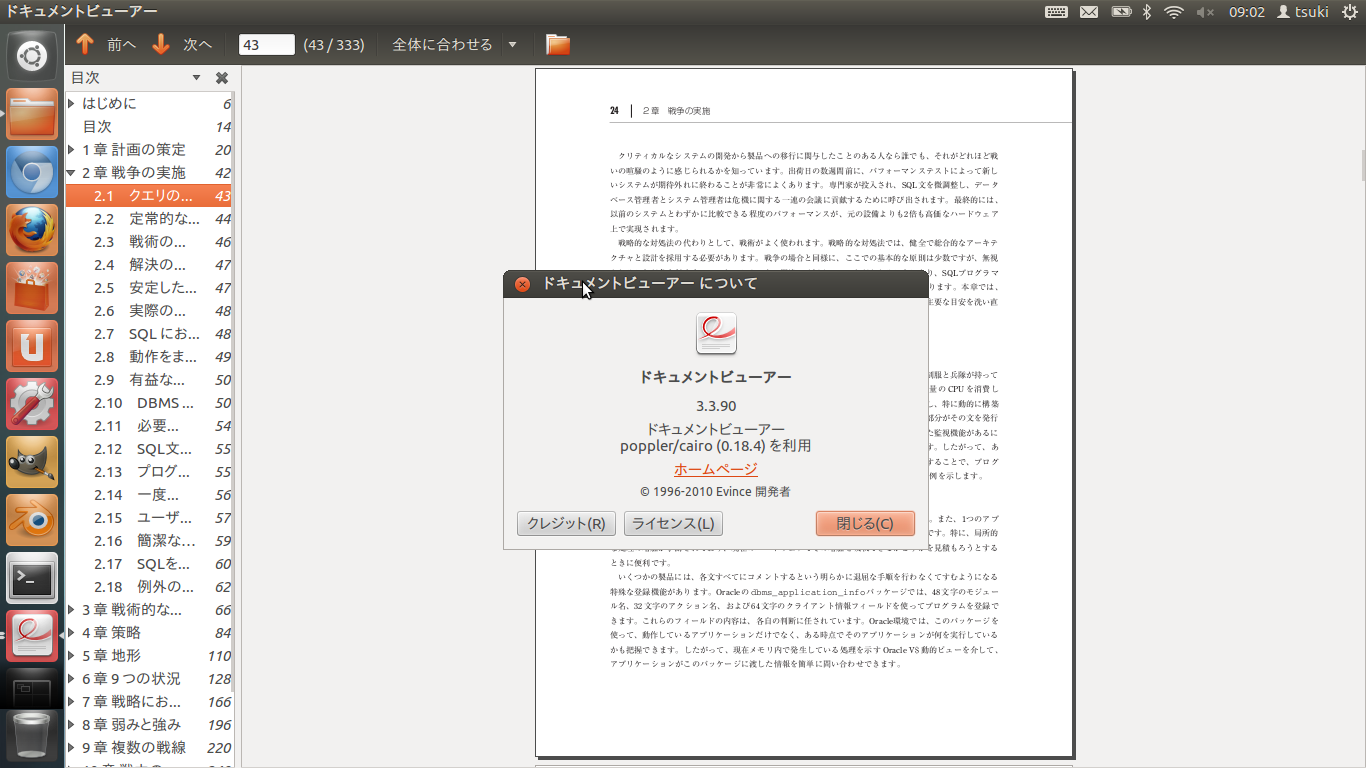Expand the 8章 弱みと強み outline entry

point(72,725)
